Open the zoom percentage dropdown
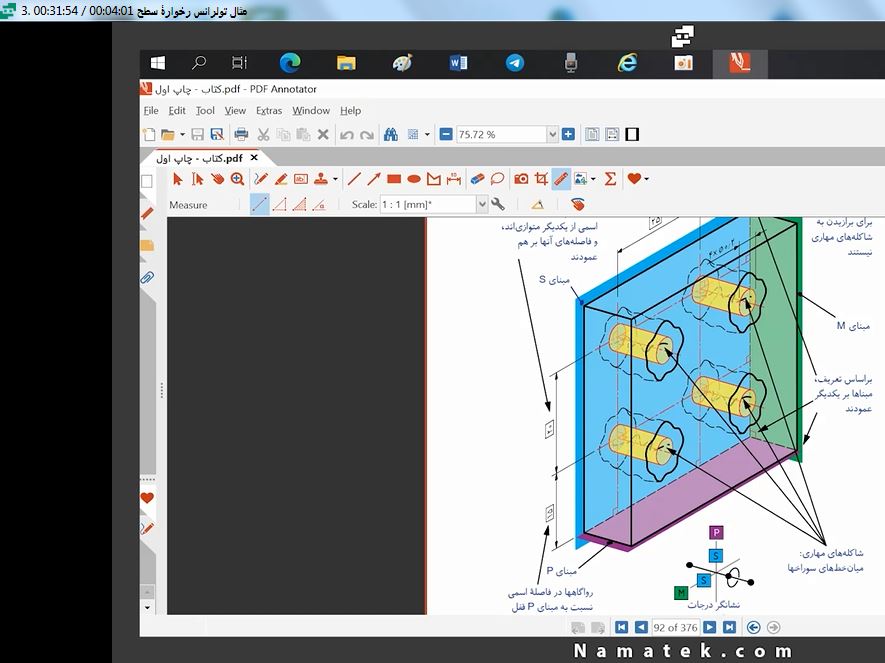This screenshot has height=663, width=885. (553, 134)
